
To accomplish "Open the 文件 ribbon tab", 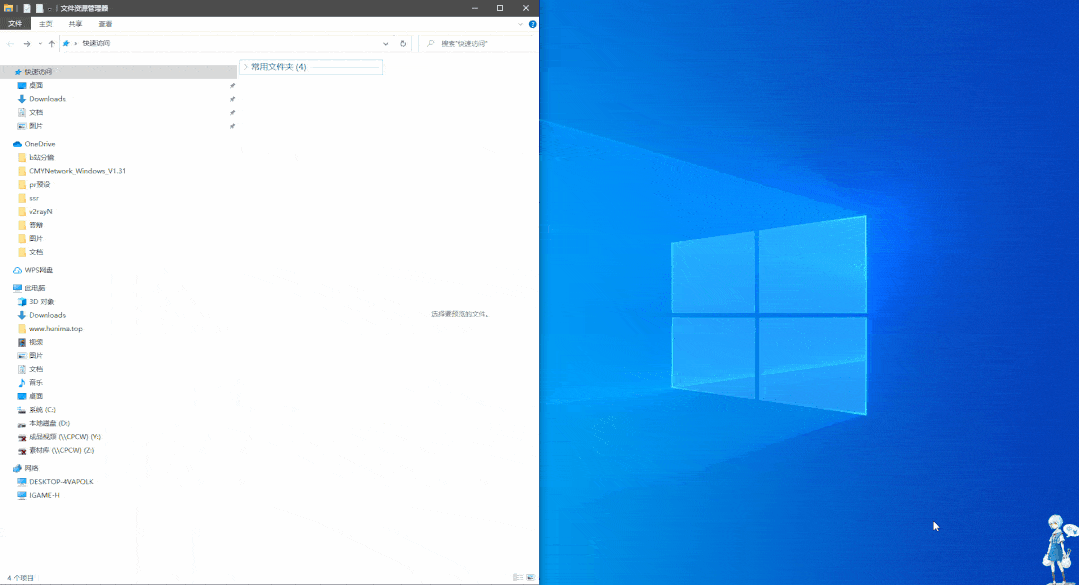I will tap(15, 24).
